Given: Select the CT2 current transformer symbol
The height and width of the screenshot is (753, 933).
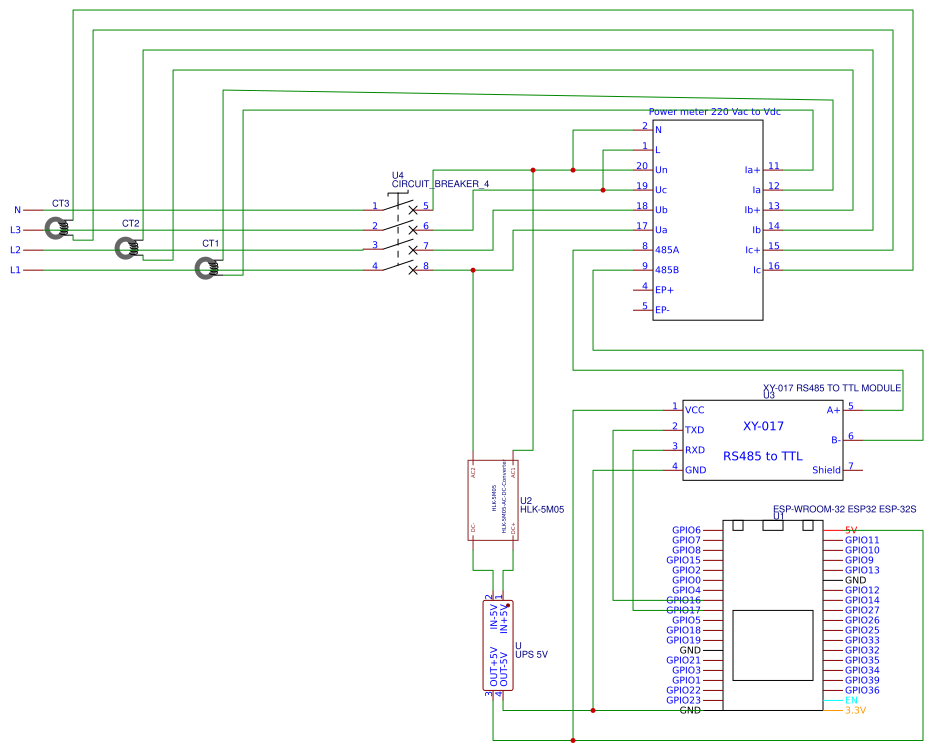Looking at the screenshot, I should (x=127, y=248).
